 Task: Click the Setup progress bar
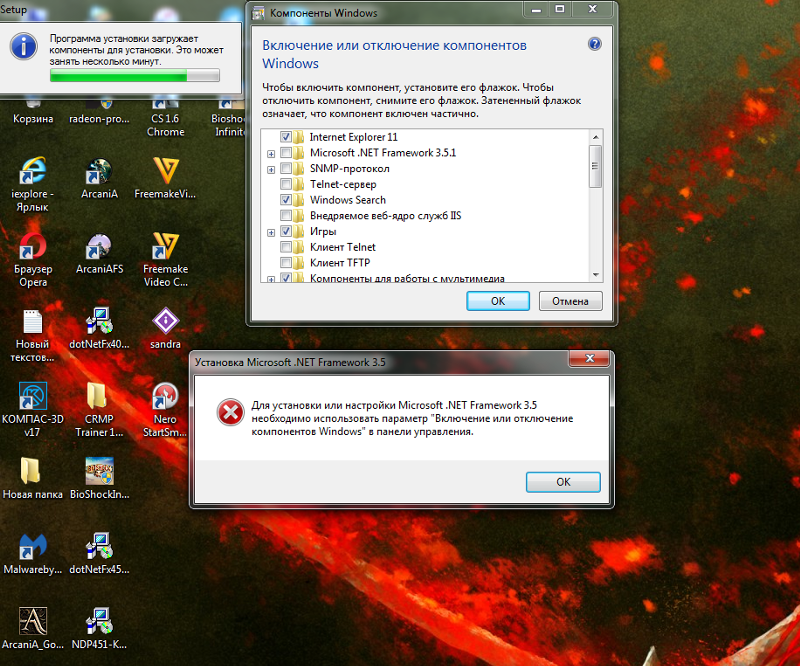click(x=135, y=76)
